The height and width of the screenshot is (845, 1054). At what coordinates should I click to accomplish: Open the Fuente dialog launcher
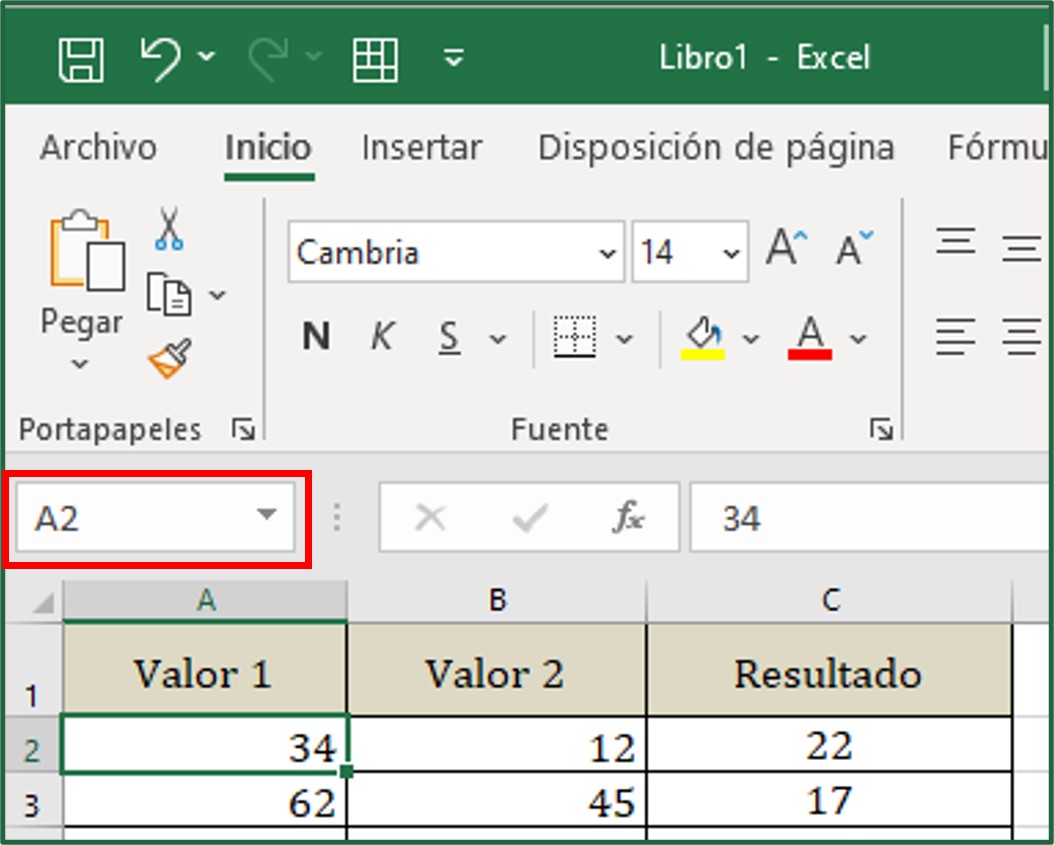tap(879, 428)
